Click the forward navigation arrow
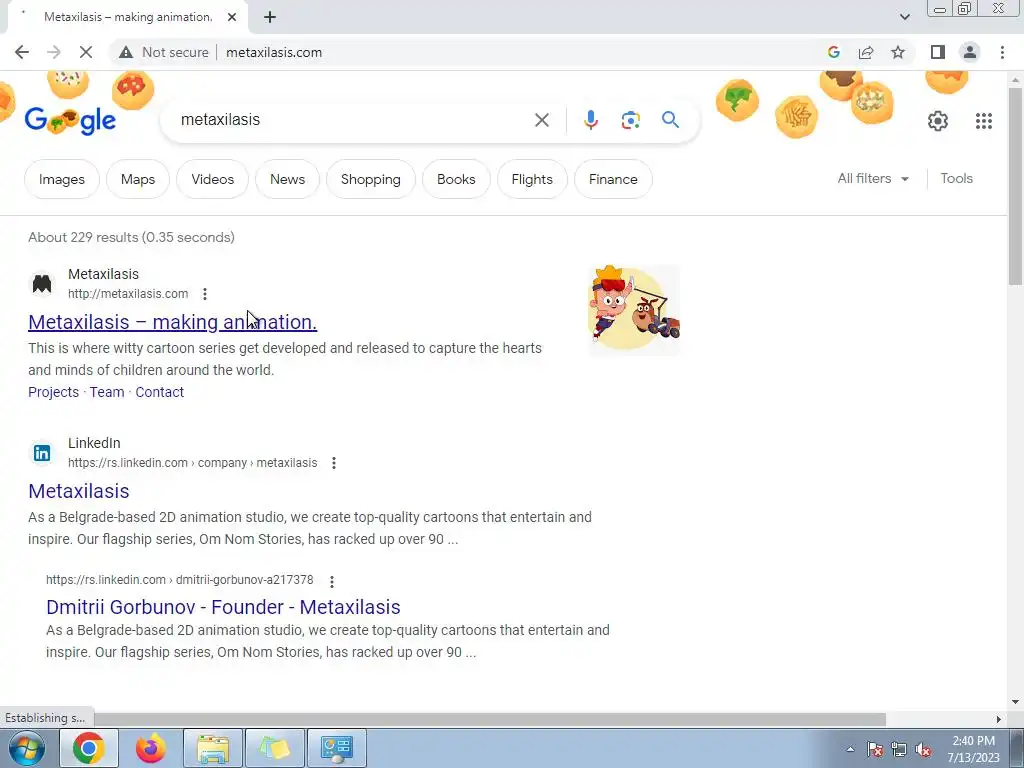 point(54,52)
